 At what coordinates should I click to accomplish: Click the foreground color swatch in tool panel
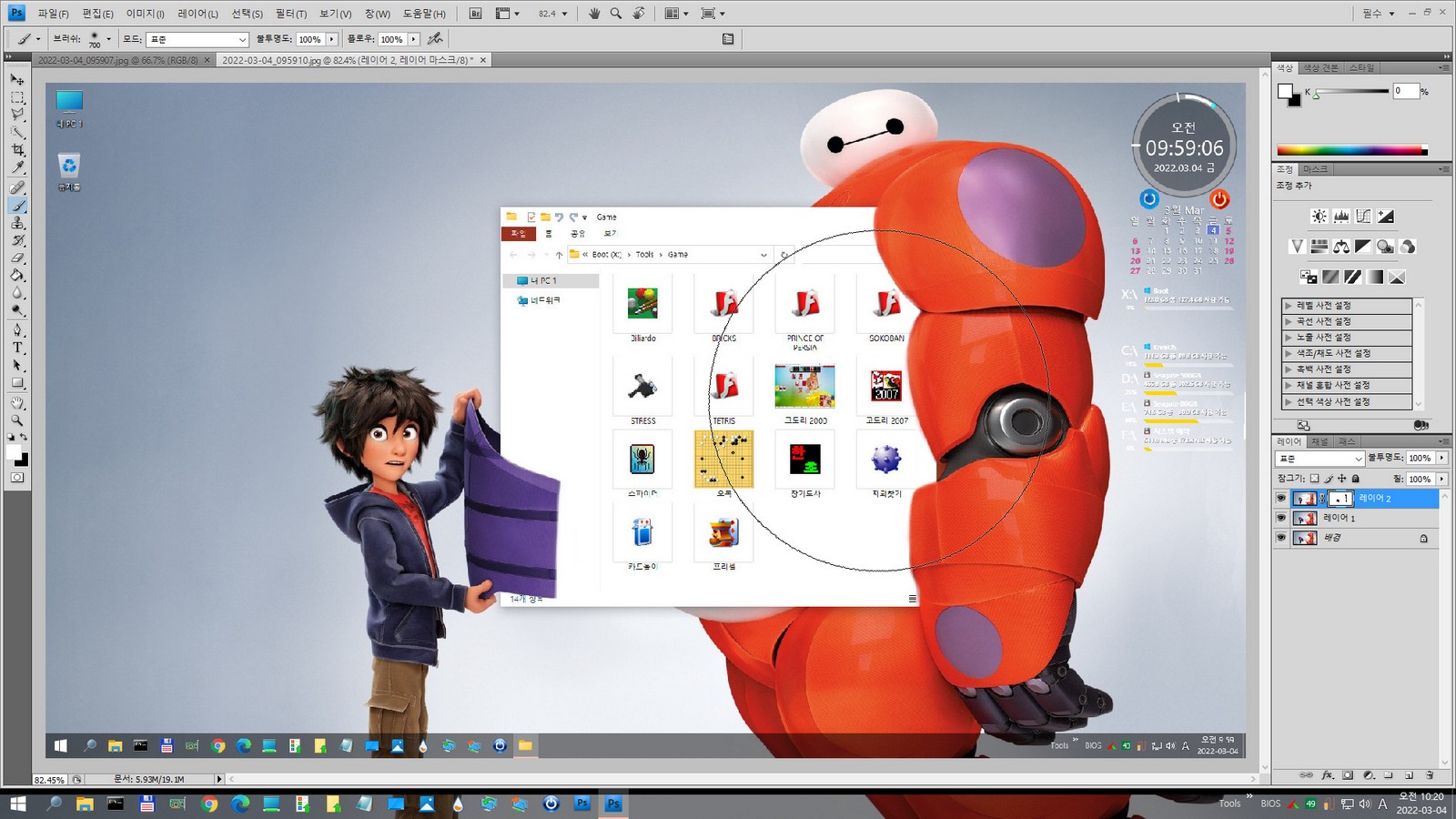[14, 452]
